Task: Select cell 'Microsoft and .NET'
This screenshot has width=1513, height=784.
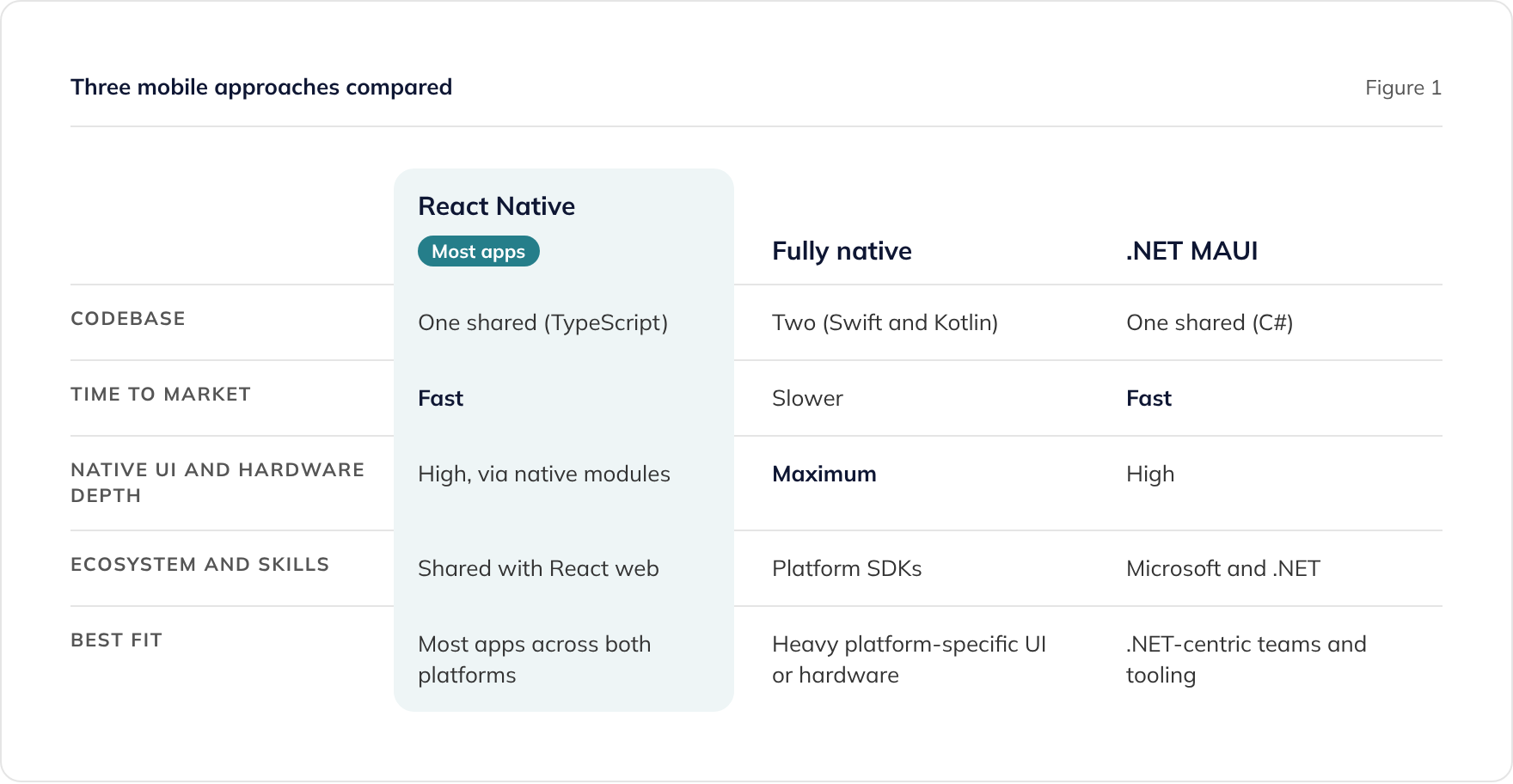Action: (x=1223, y=569)
